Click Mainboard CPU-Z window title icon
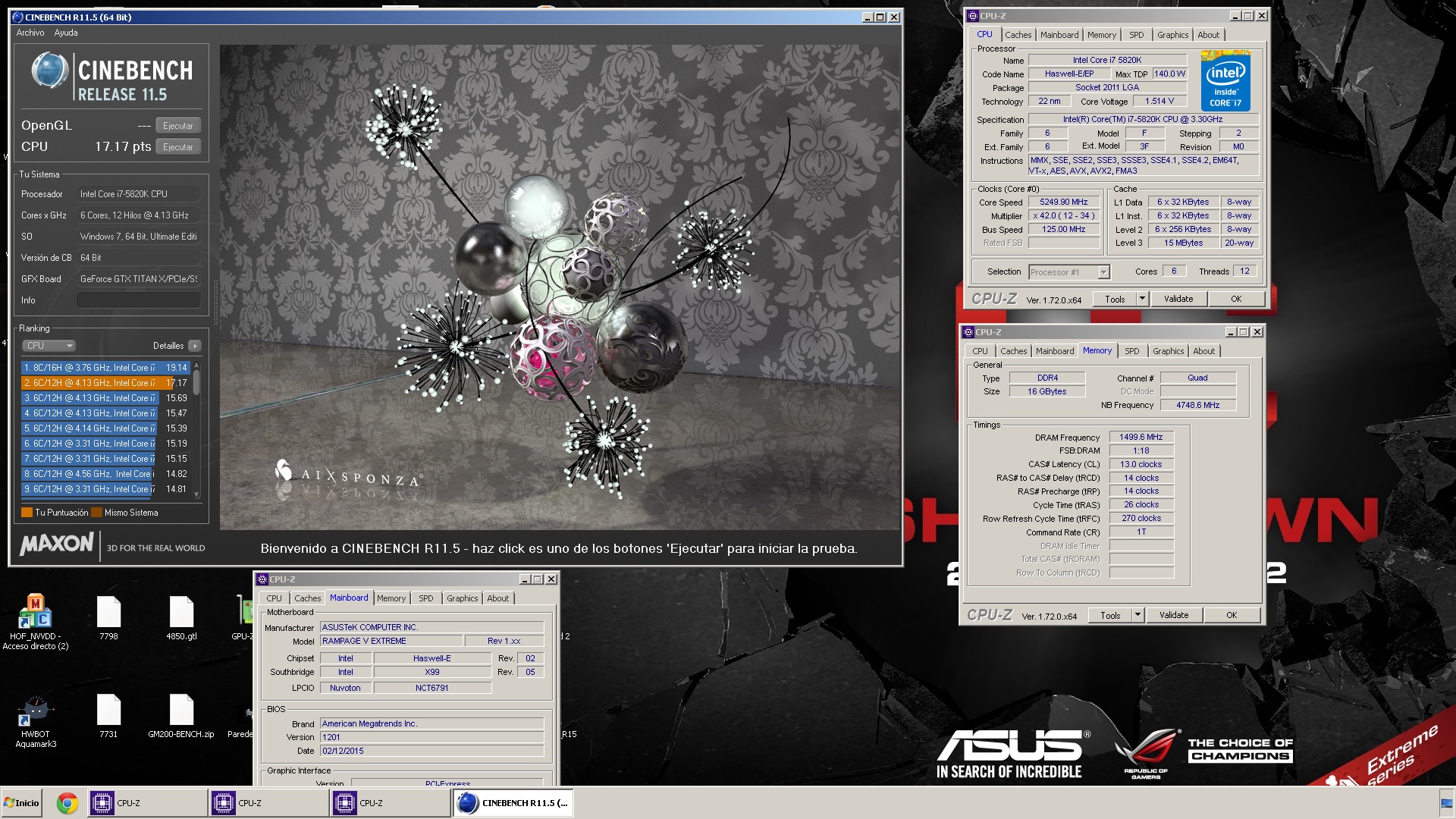The height and width of the screenshot is (819, 1456). 262,579
